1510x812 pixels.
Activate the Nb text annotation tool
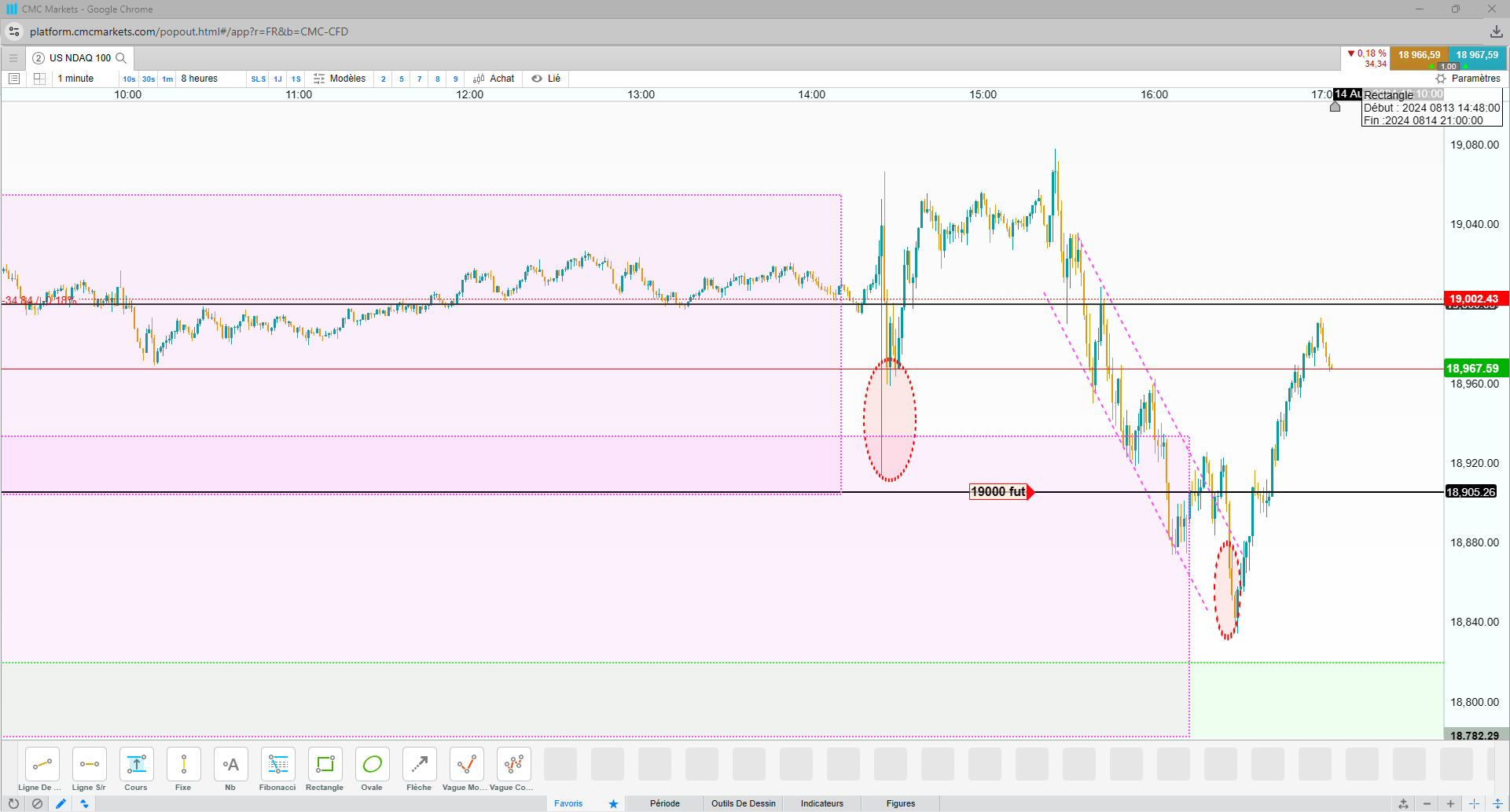coord(230,769)
